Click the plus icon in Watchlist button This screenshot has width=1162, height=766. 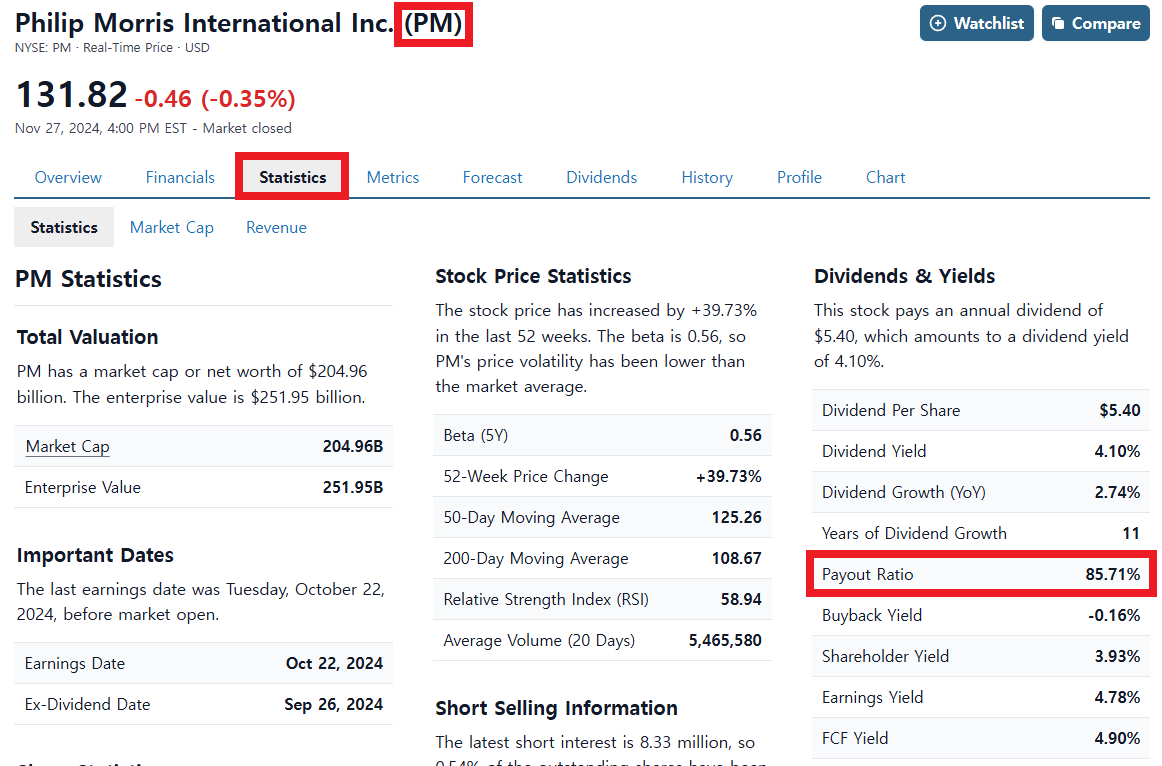pyautogui.click(x=937, y=23)
